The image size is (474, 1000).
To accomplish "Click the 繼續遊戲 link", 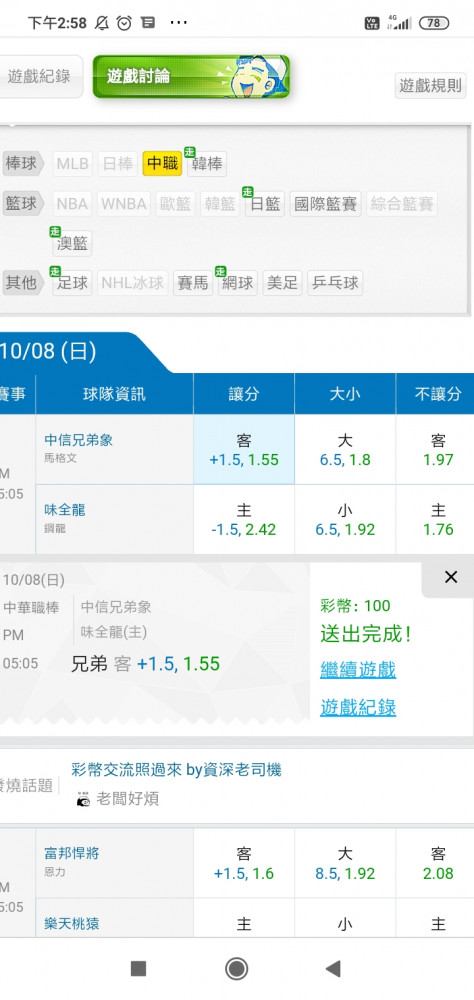I will [x=358, y=670].
